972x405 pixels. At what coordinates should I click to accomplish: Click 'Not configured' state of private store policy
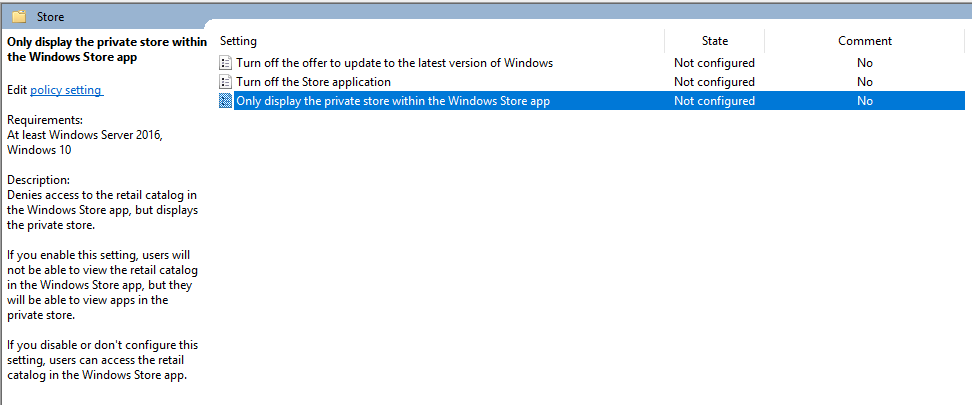pyautogui.click(x=714, y=101)
